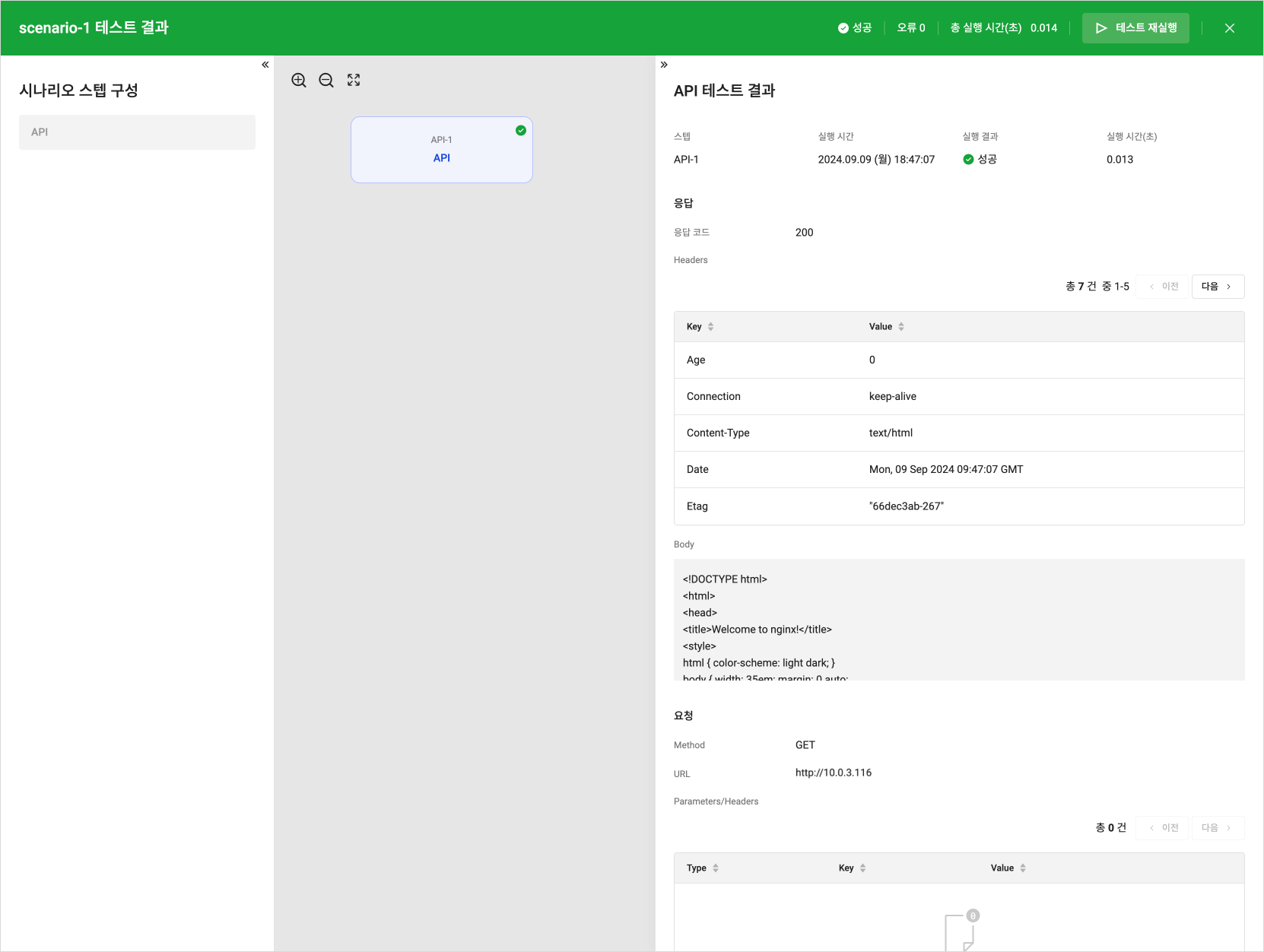1264x952 pixels.
Task: Click 이전 button in Parameters/Headers pagination
Action: click(1162, 828)
